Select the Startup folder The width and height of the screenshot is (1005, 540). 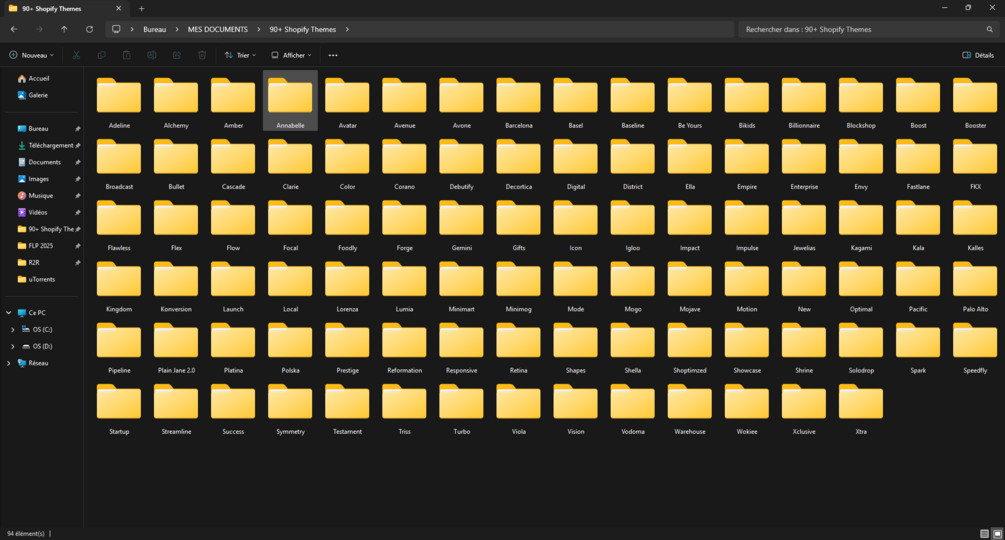(119, 409)
